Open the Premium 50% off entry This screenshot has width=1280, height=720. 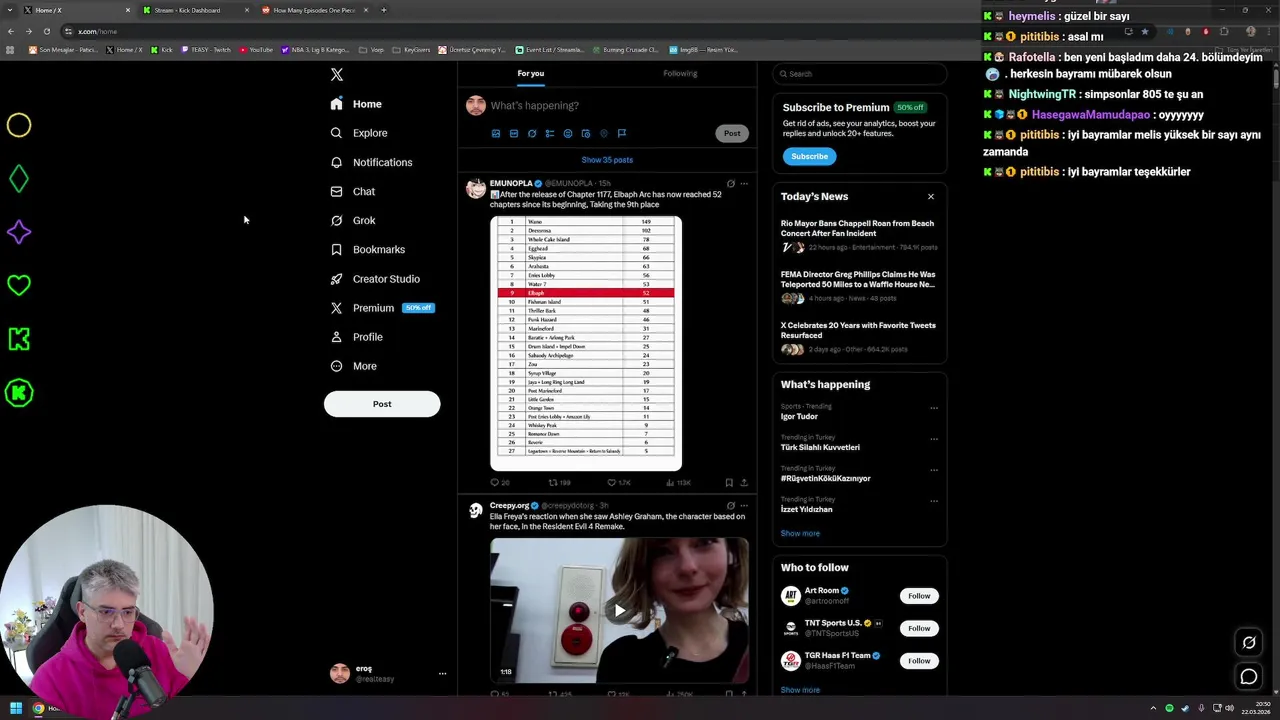click(x=381, y=308)
